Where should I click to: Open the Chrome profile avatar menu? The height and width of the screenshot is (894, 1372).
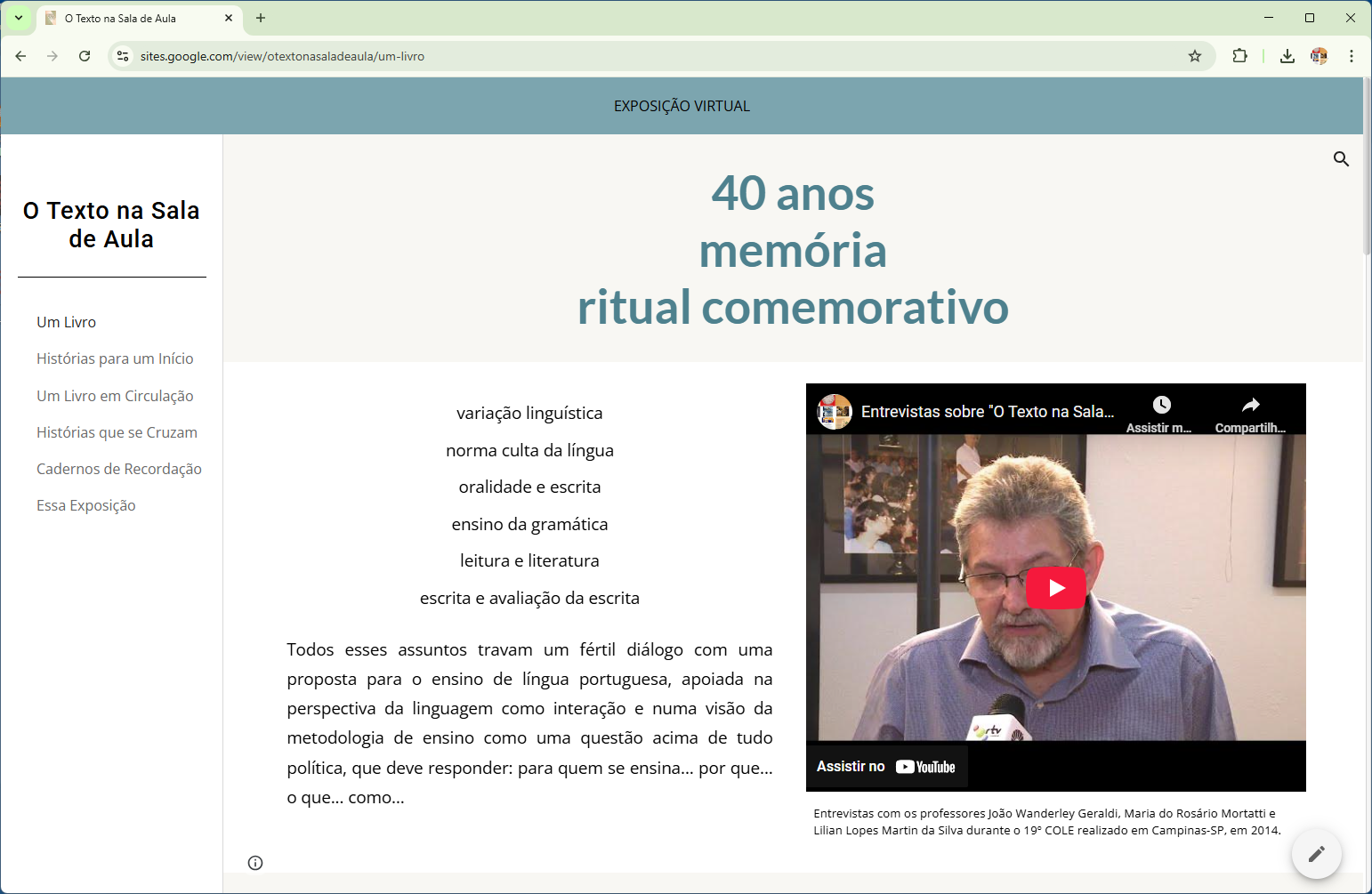(1319, 56)
